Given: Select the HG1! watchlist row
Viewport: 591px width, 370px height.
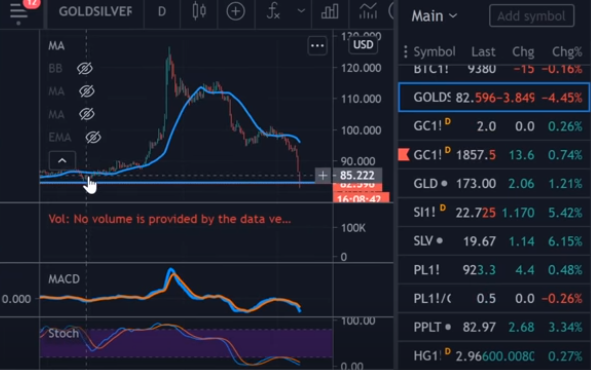Looking at the screenshot, I should click(x=495, y=356).
